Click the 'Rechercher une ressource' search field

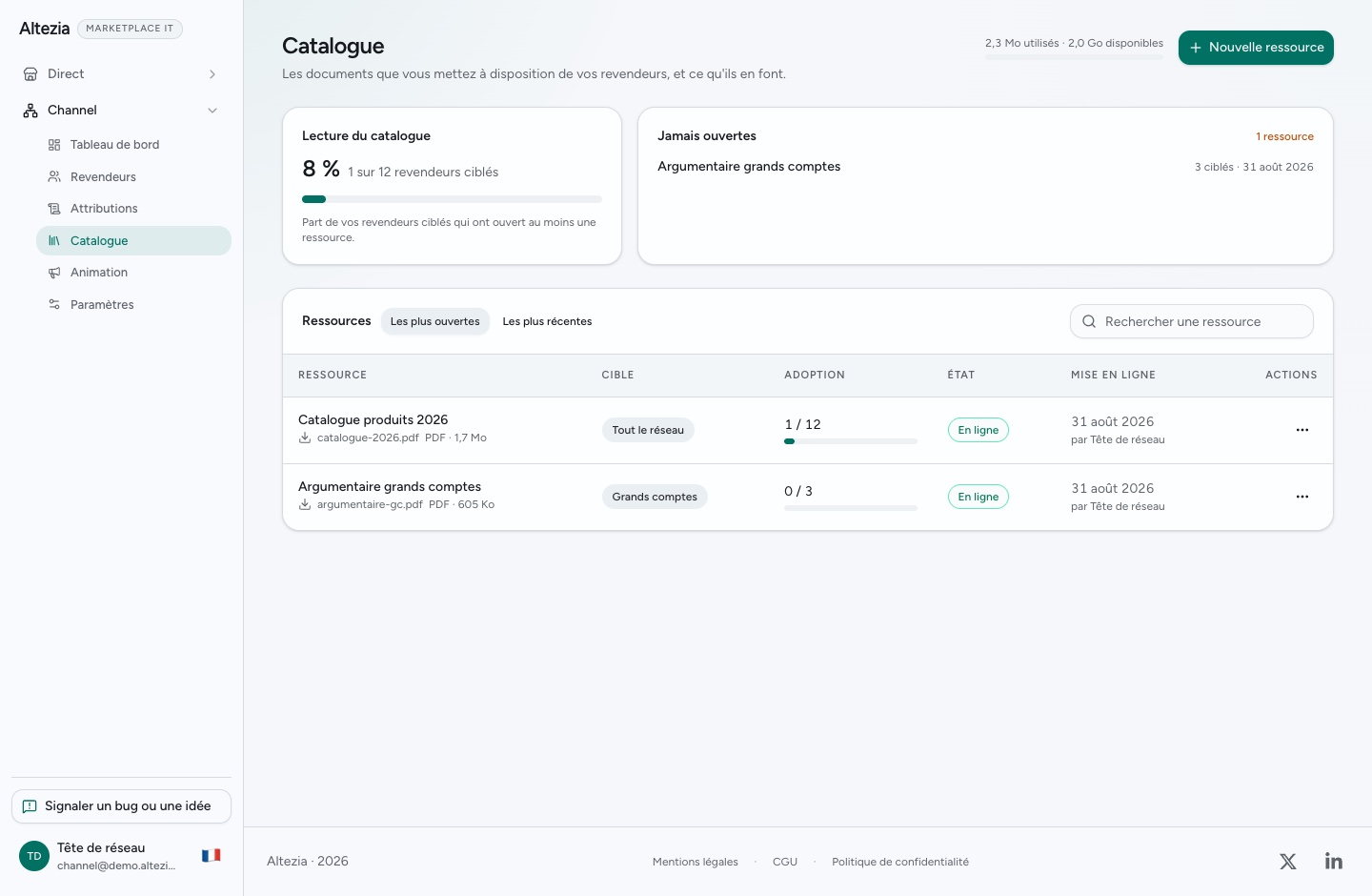[1192, 321]
